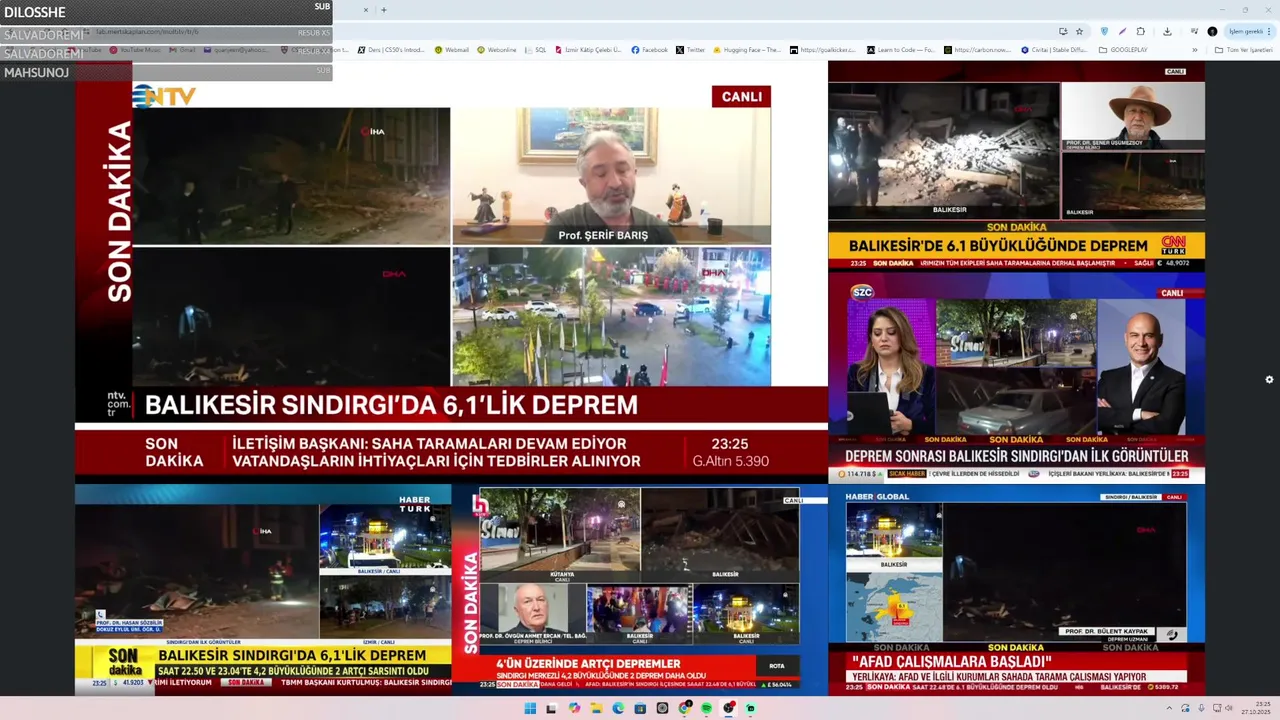1280x720 pixels.
Task: Open the Twitter bookmark
Action: click(690, 50)
